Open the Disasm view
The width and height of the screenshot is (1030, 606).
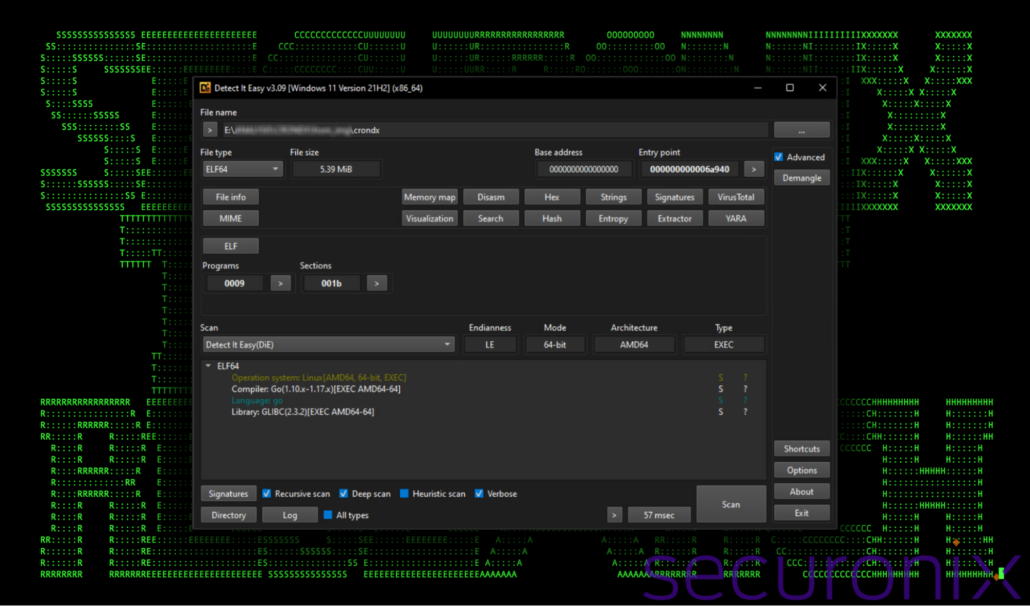click(491, 197)
